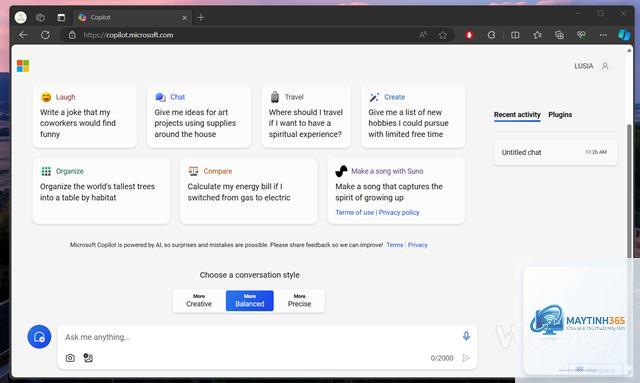Open the Laugh joke suggestion card
This screenshot has width=640, height=383.
85,116
